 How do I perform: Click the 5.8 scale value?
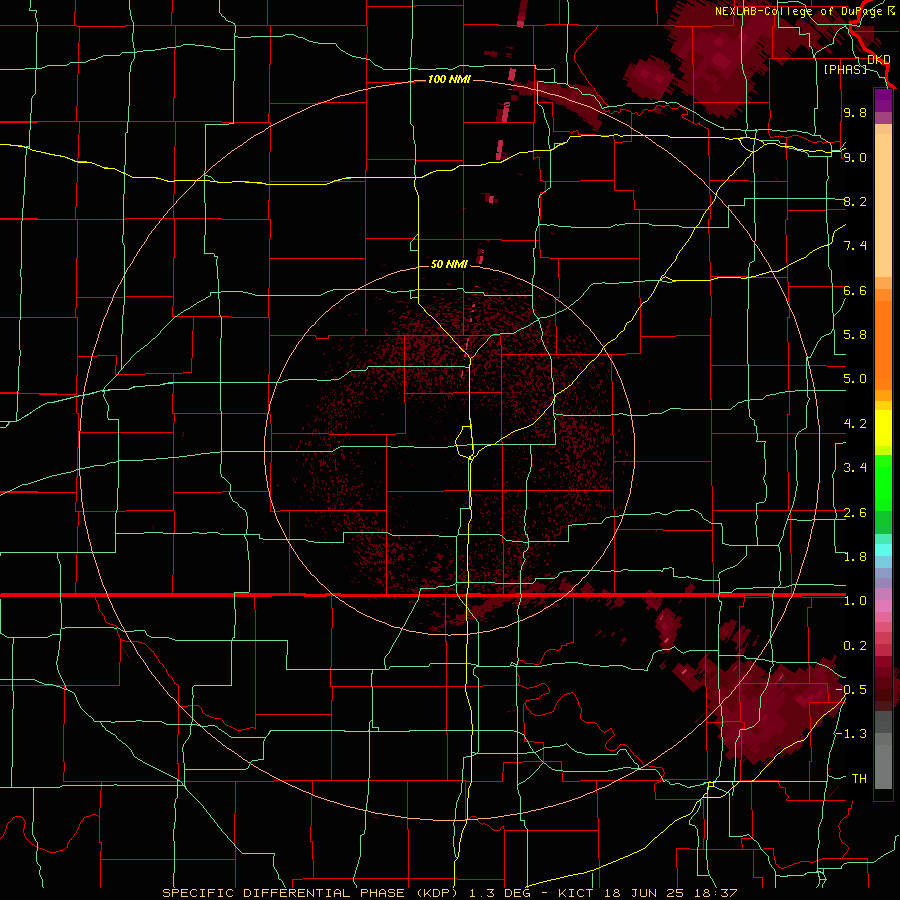pos(855,335)
